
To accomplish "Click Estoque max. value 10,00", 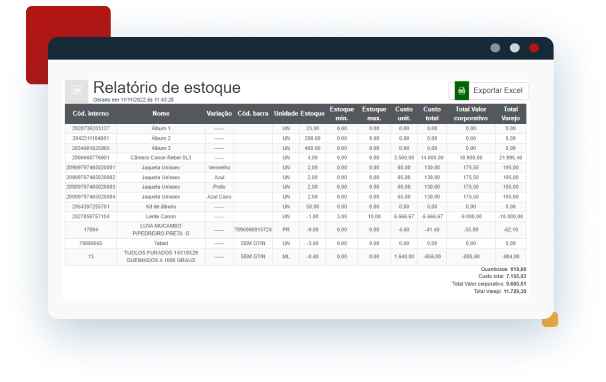I will (374, 217).
